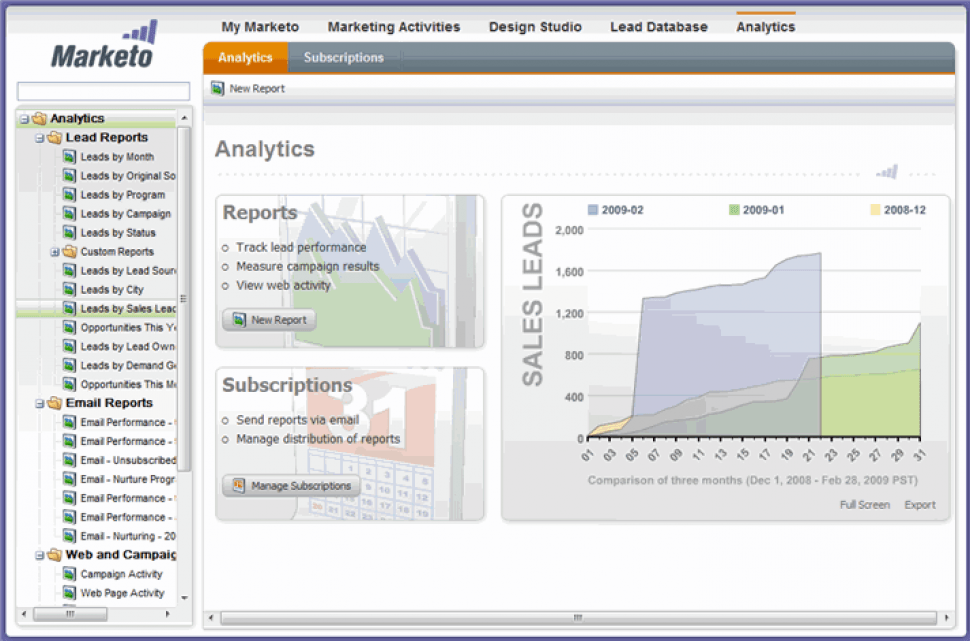
Task: Click the Manage Subscriptions button
Action: pyautogui.click(x=291, y=486)
